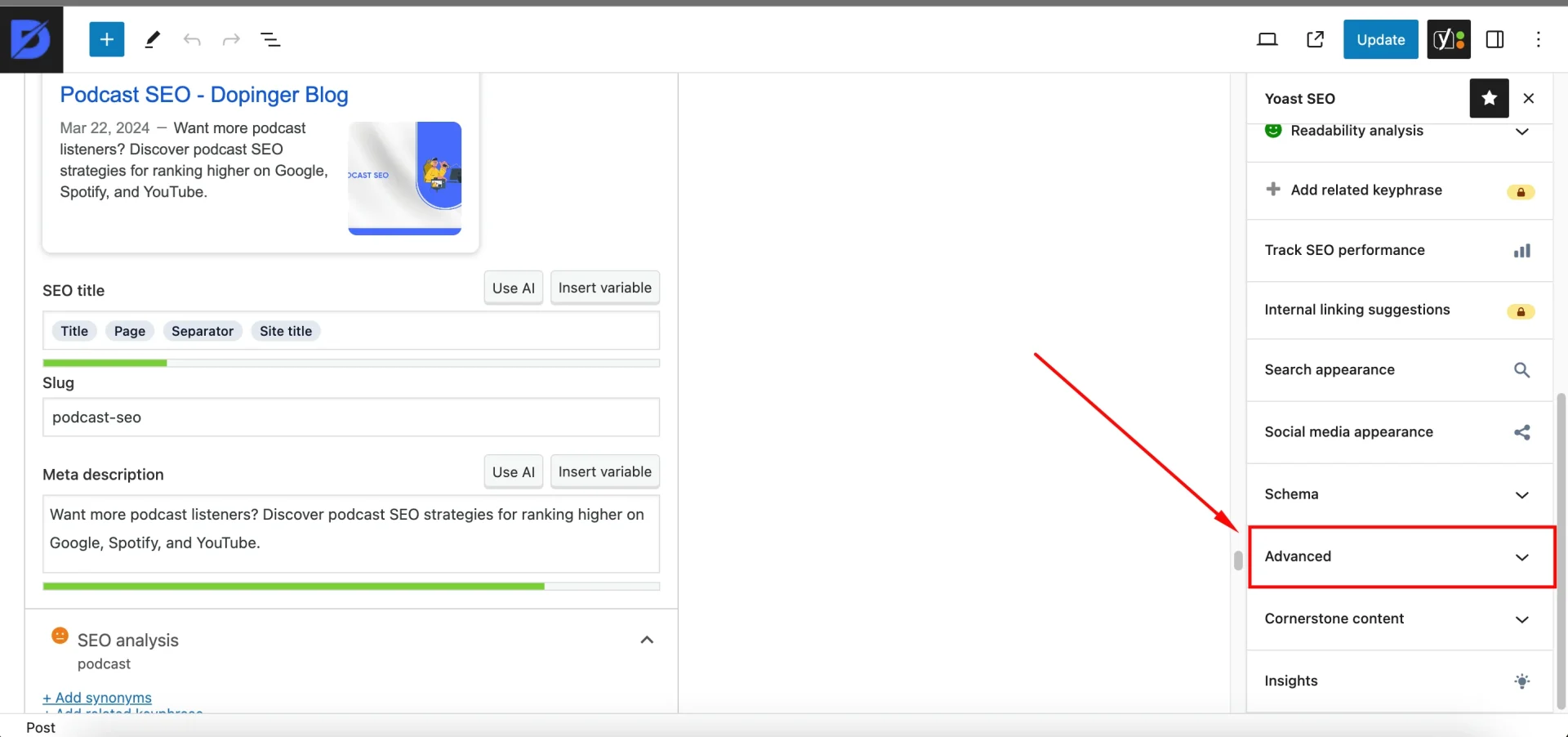Click Insert variable for SEO title
1568x737 pixels.
click(x=605, y=288)
